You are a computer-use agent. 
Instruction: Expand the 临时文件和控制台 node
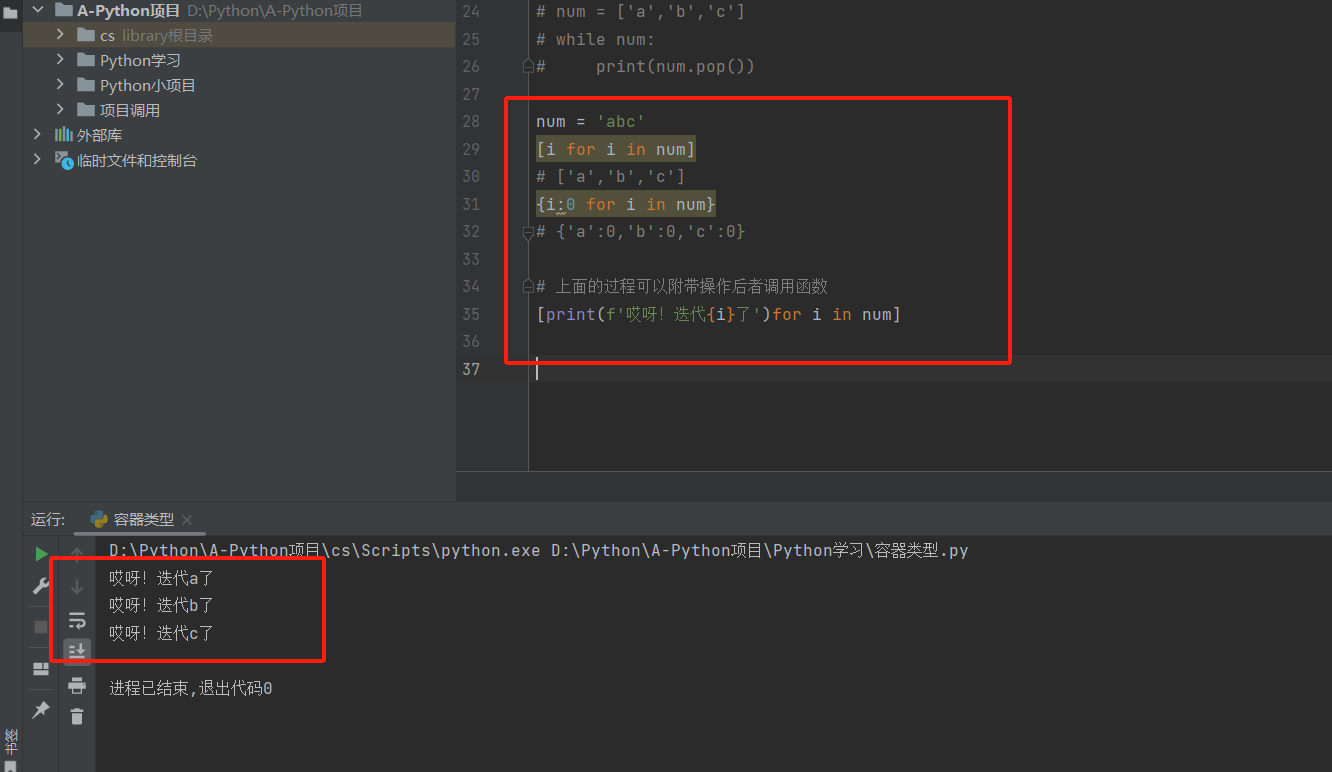point(38,160)
